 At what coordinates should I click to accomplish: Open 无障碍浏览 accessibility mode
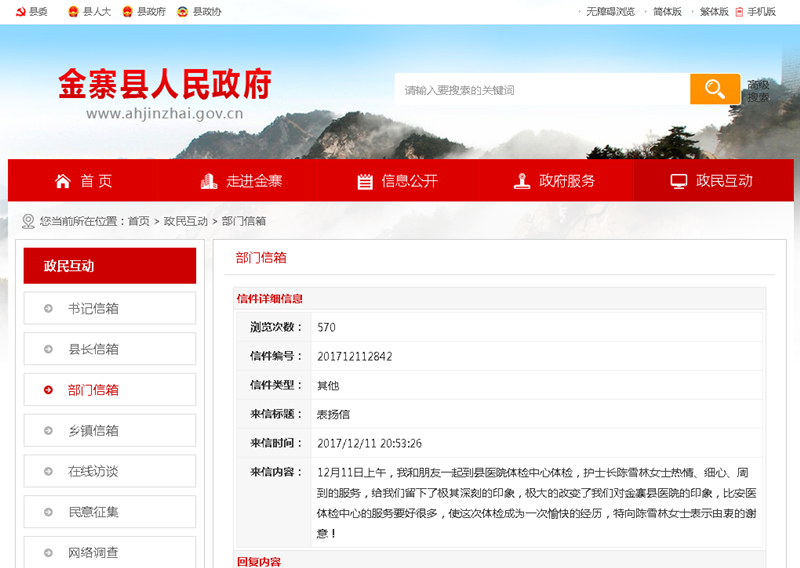coord(610,12)
